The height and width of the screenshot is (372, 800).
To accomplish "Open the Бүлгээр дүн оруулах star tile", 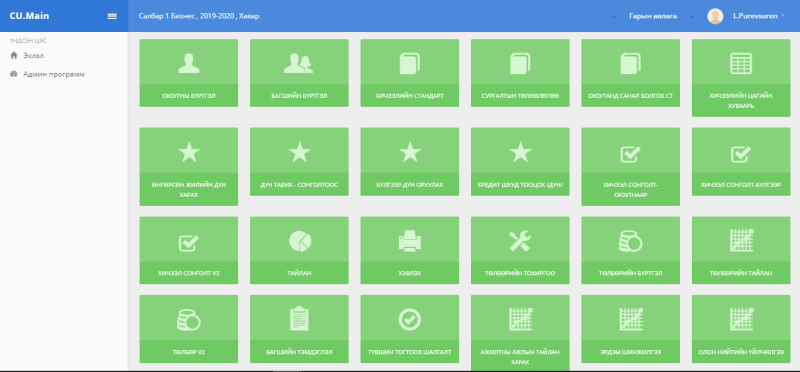I will tap(410, 162).
